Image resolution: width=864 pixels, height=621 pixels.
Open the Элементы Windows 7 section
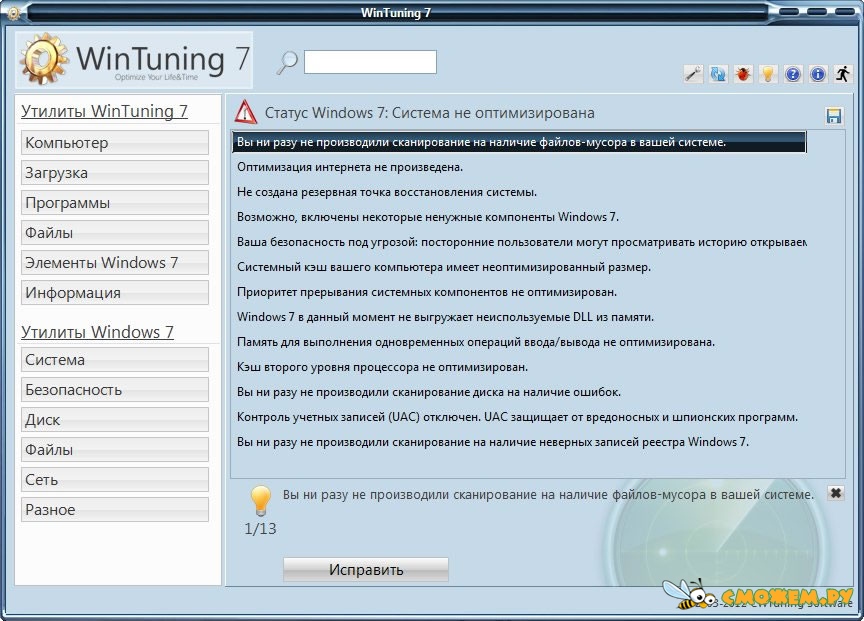(115, 263)
